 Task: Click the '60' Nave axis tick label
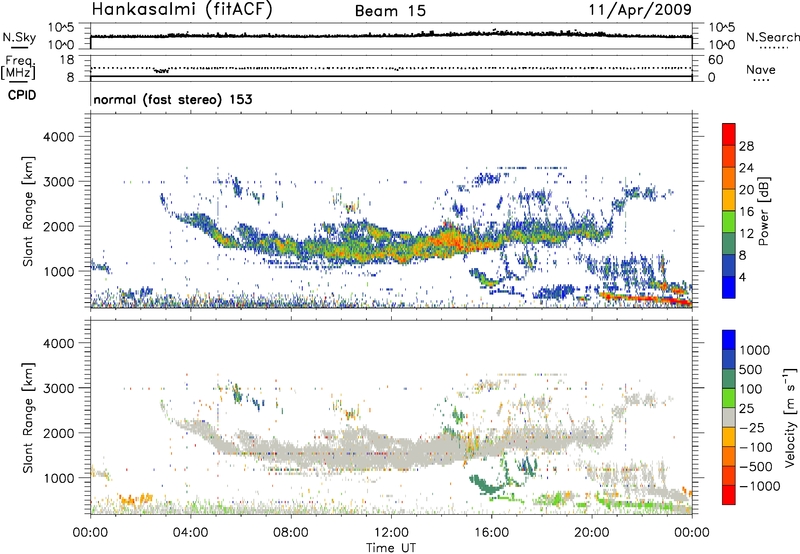715,60
